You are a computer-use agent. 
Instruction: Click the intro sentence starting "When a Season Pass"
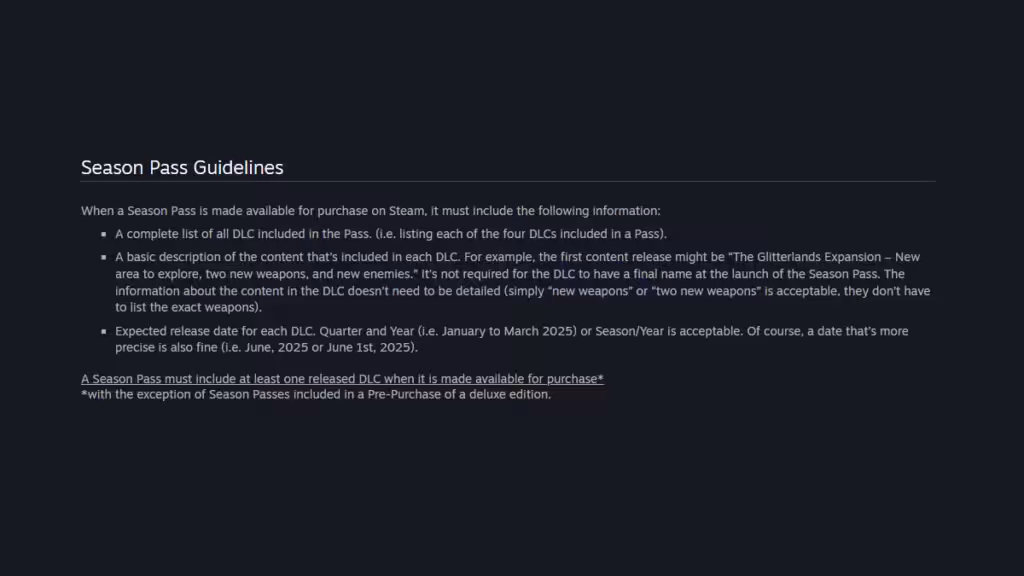coord(370,211)
